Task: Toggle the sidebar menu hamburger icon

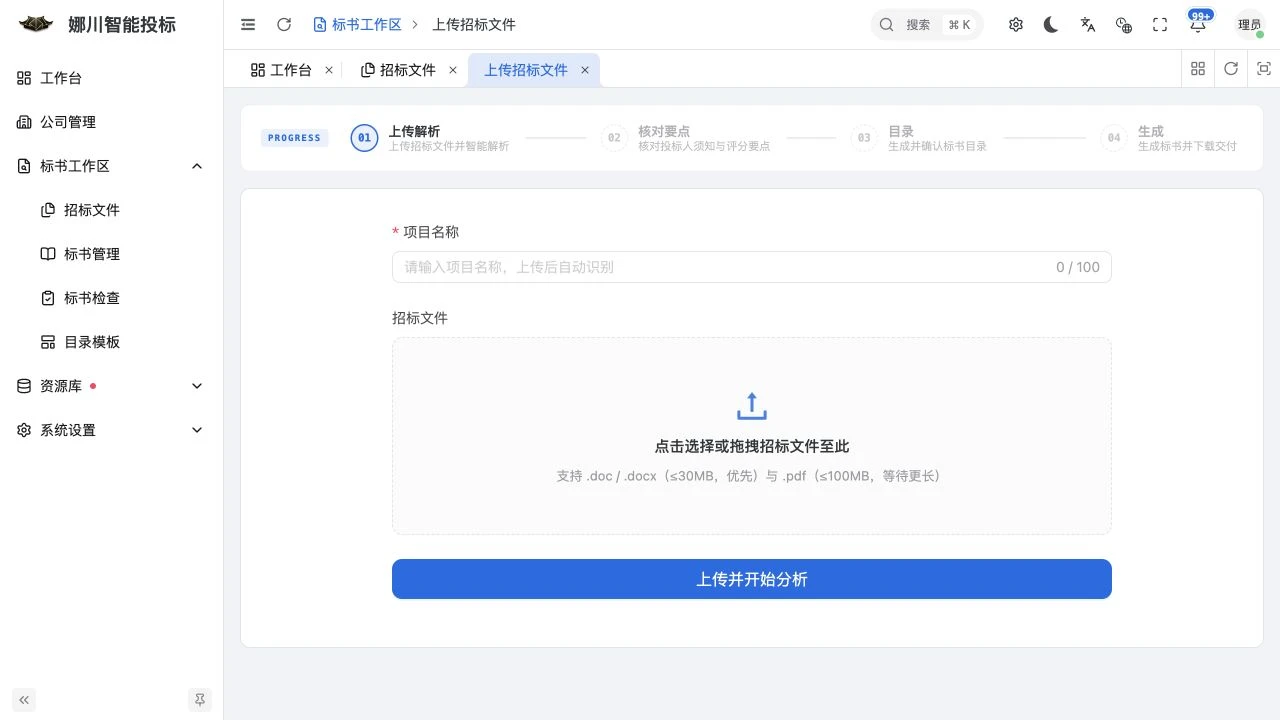Action: coord(248,25)
